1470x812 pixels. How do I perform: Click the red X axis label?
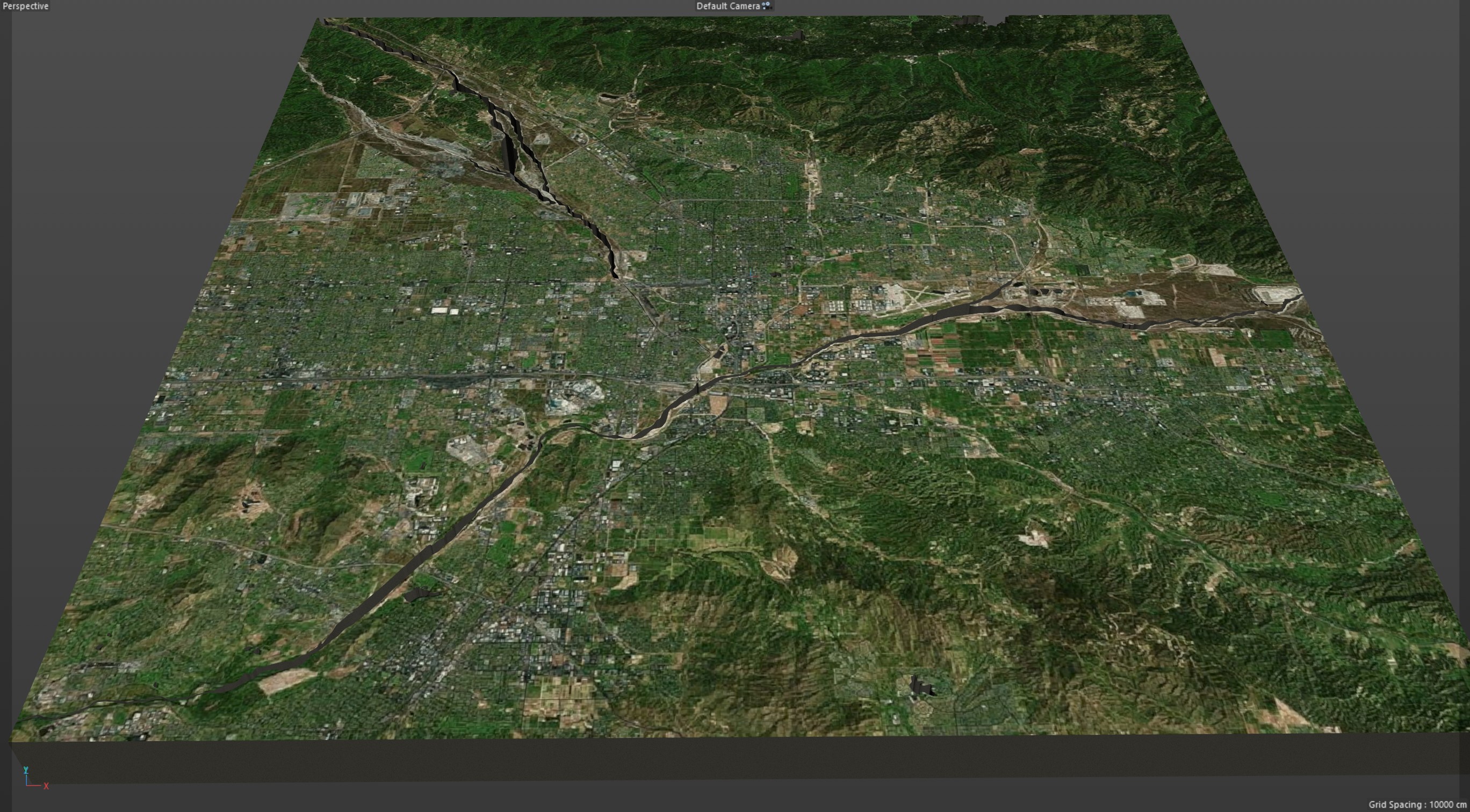coord(46,786)
